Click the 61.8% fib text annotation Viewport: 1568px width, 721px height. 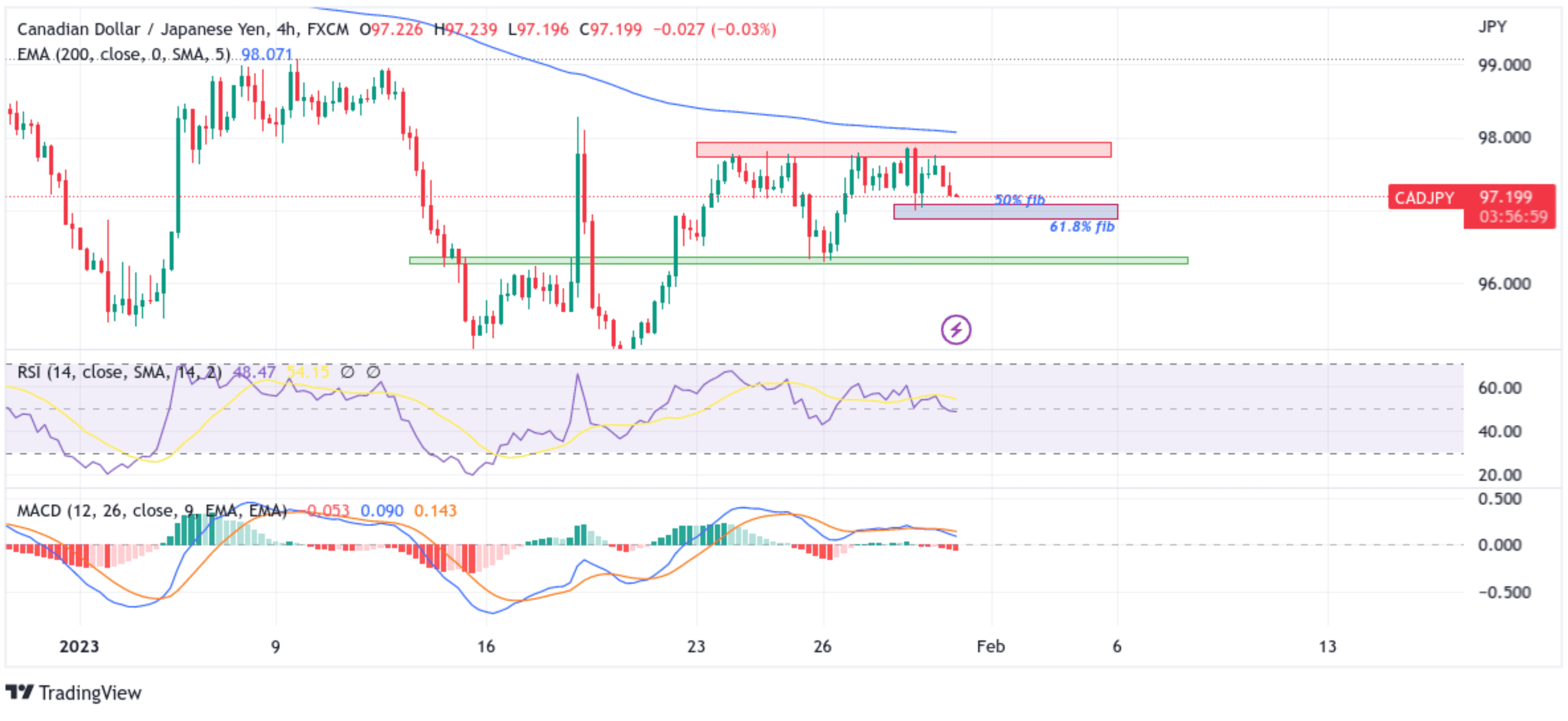[x=1082, y=227]
